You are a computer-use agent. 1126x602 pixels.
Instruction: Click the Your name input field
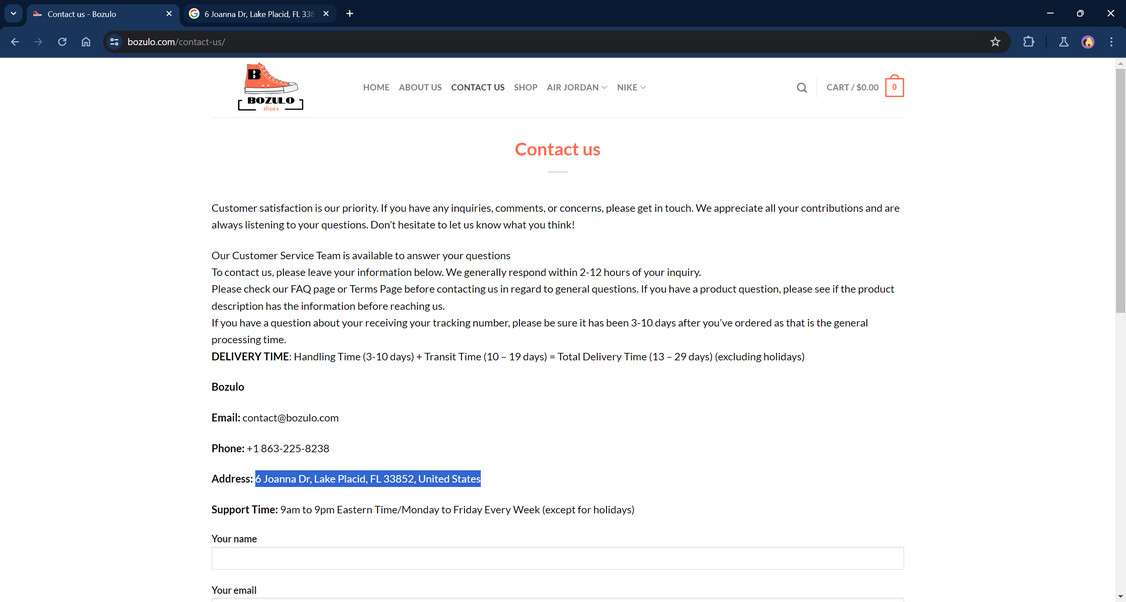tap(557, 558)
